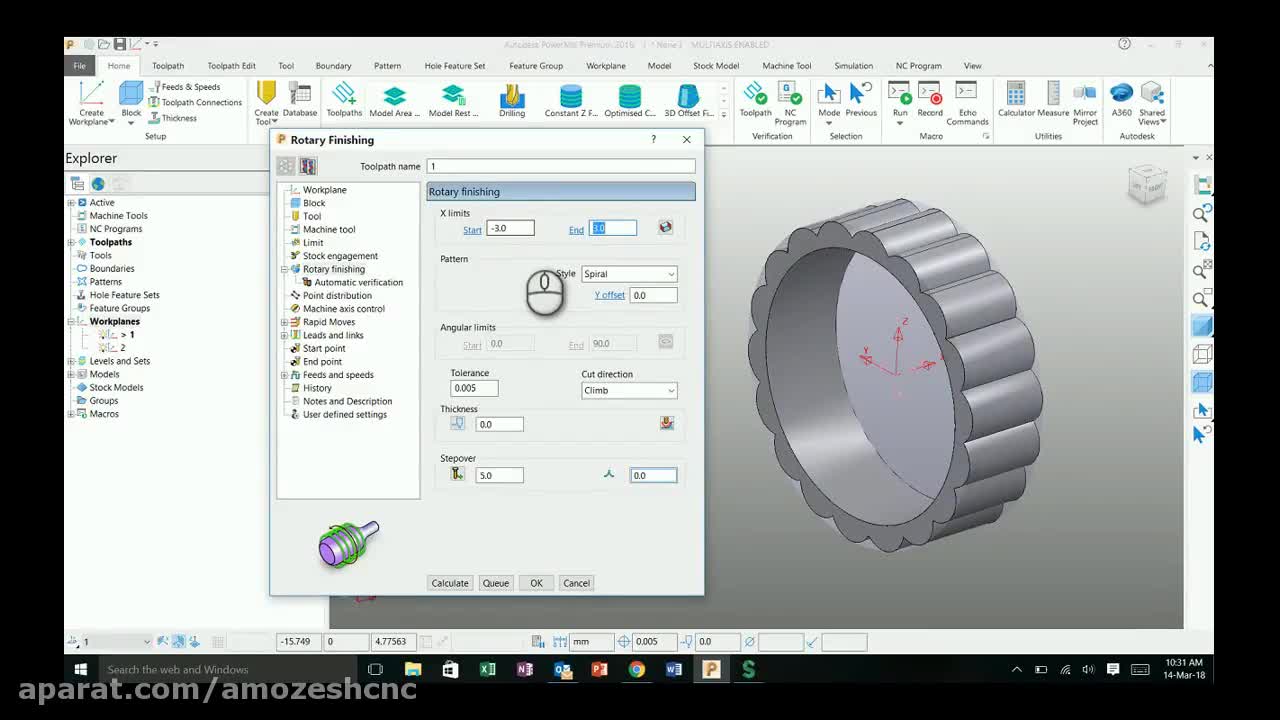Open the Boundary ribbon tab
Viewport: 1280px width, 720px height.
(333, 66)
